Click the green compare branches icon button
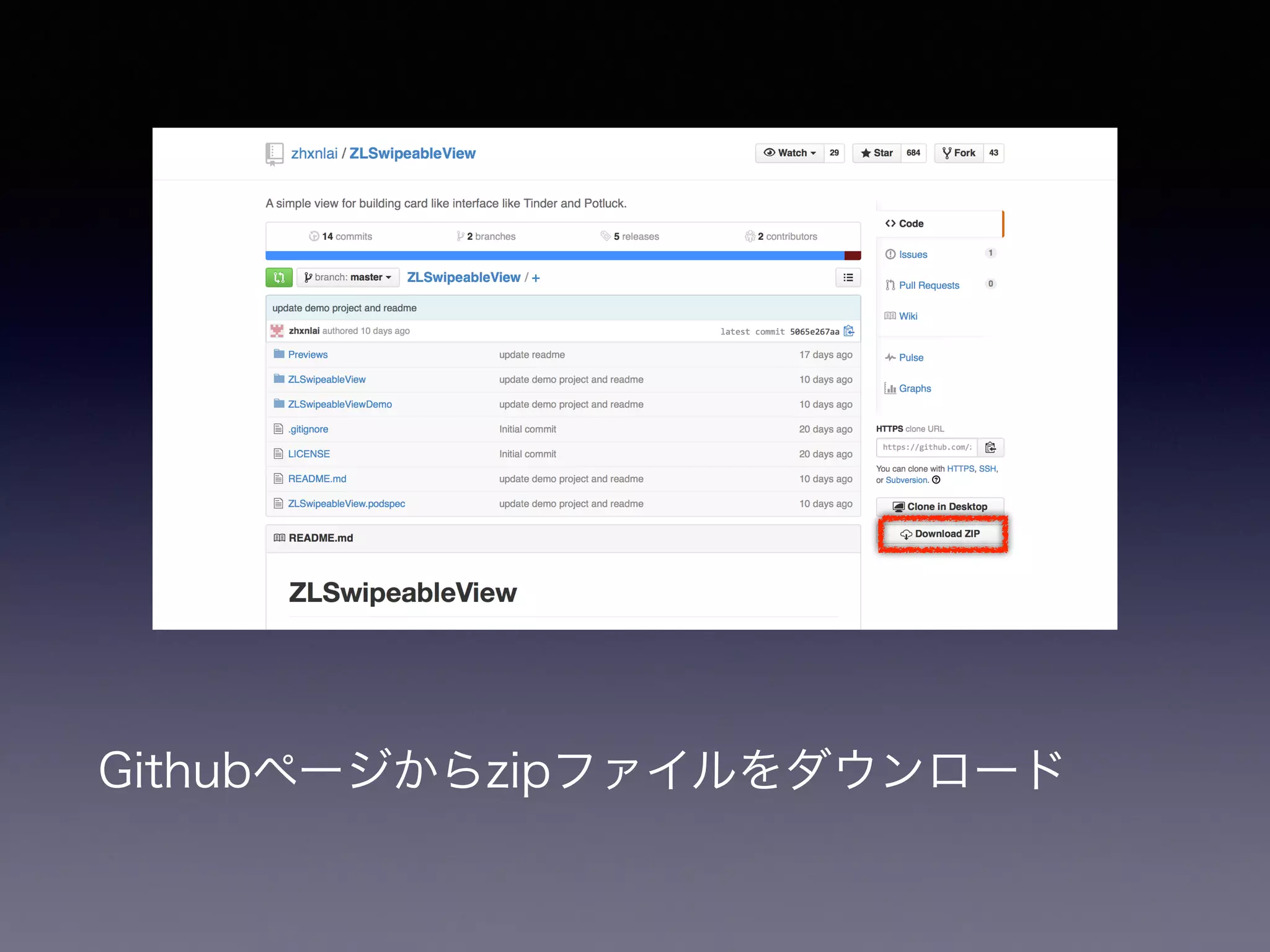 pos(279,278)
